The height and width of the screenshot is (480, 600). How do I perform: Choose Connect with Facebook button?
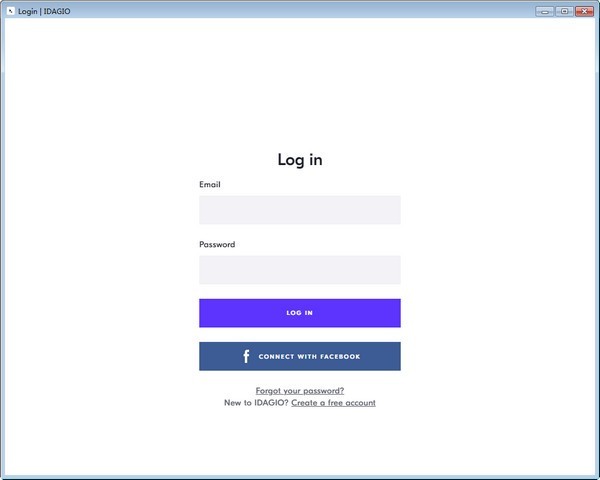tap(300, 356)
